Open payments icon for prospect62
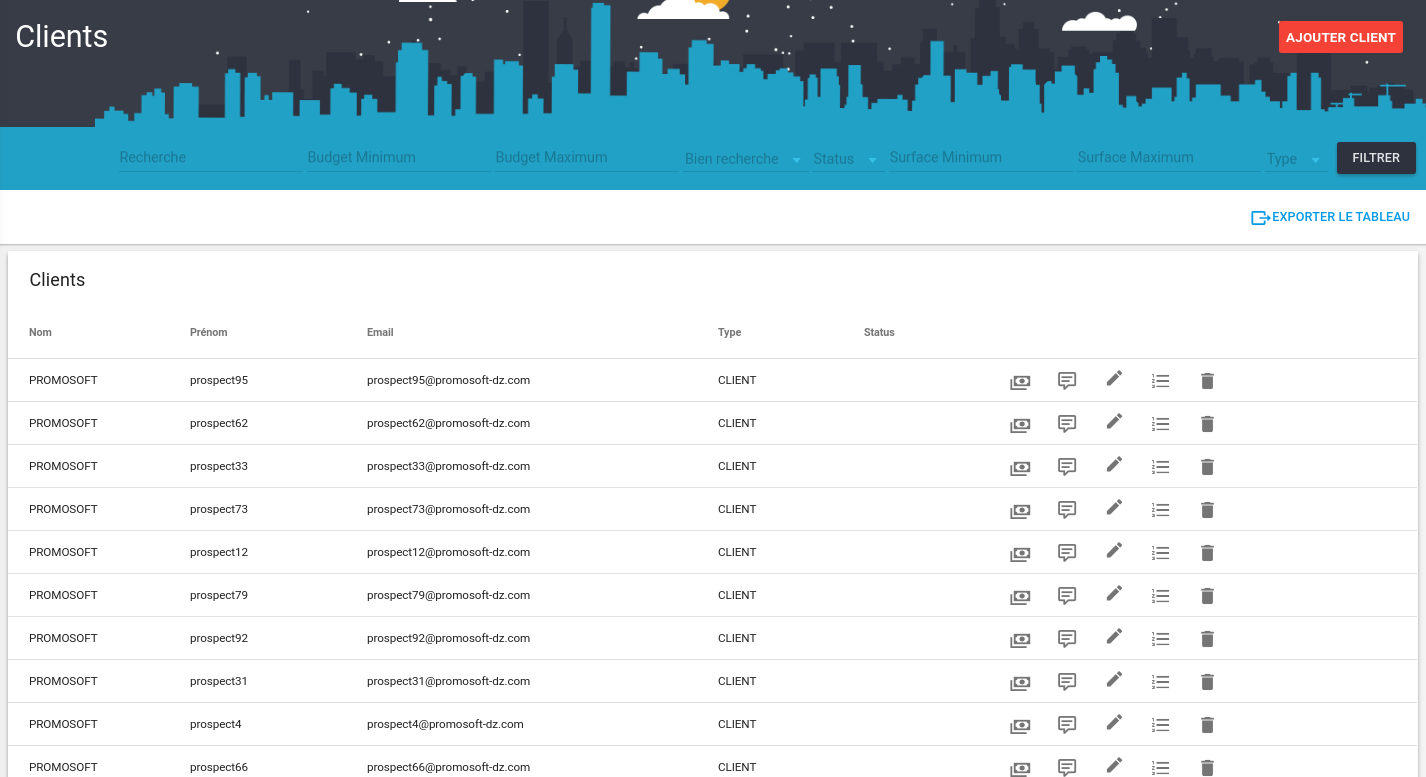Viewport: 1426px width, 777px height. (x=1019, y=424)
